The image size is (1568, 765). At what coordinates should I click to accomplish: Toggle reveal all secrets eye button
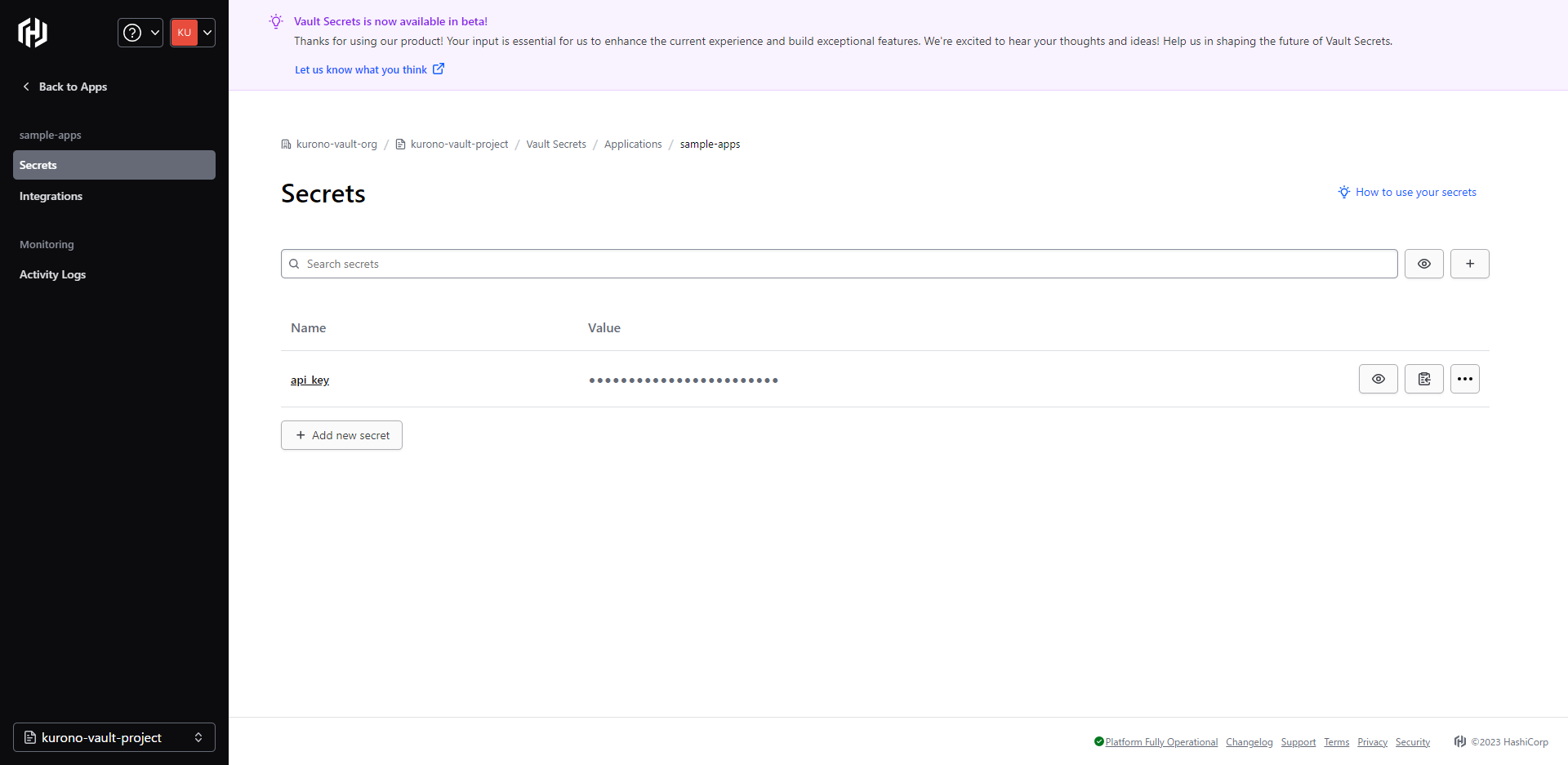point(1424,264)
